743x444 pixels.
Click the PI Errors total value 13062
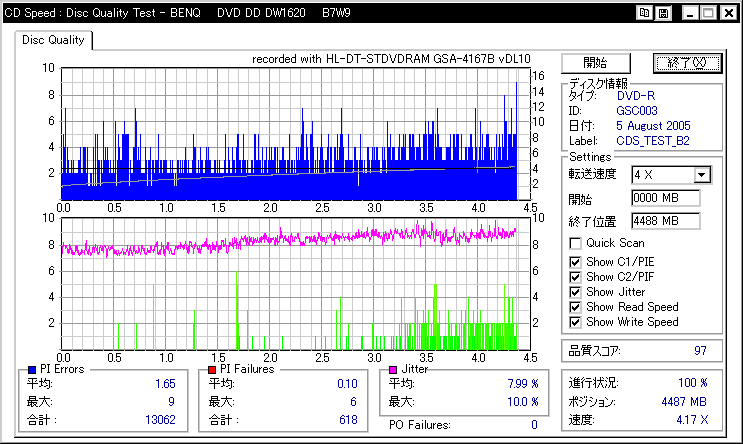point(160,420)
